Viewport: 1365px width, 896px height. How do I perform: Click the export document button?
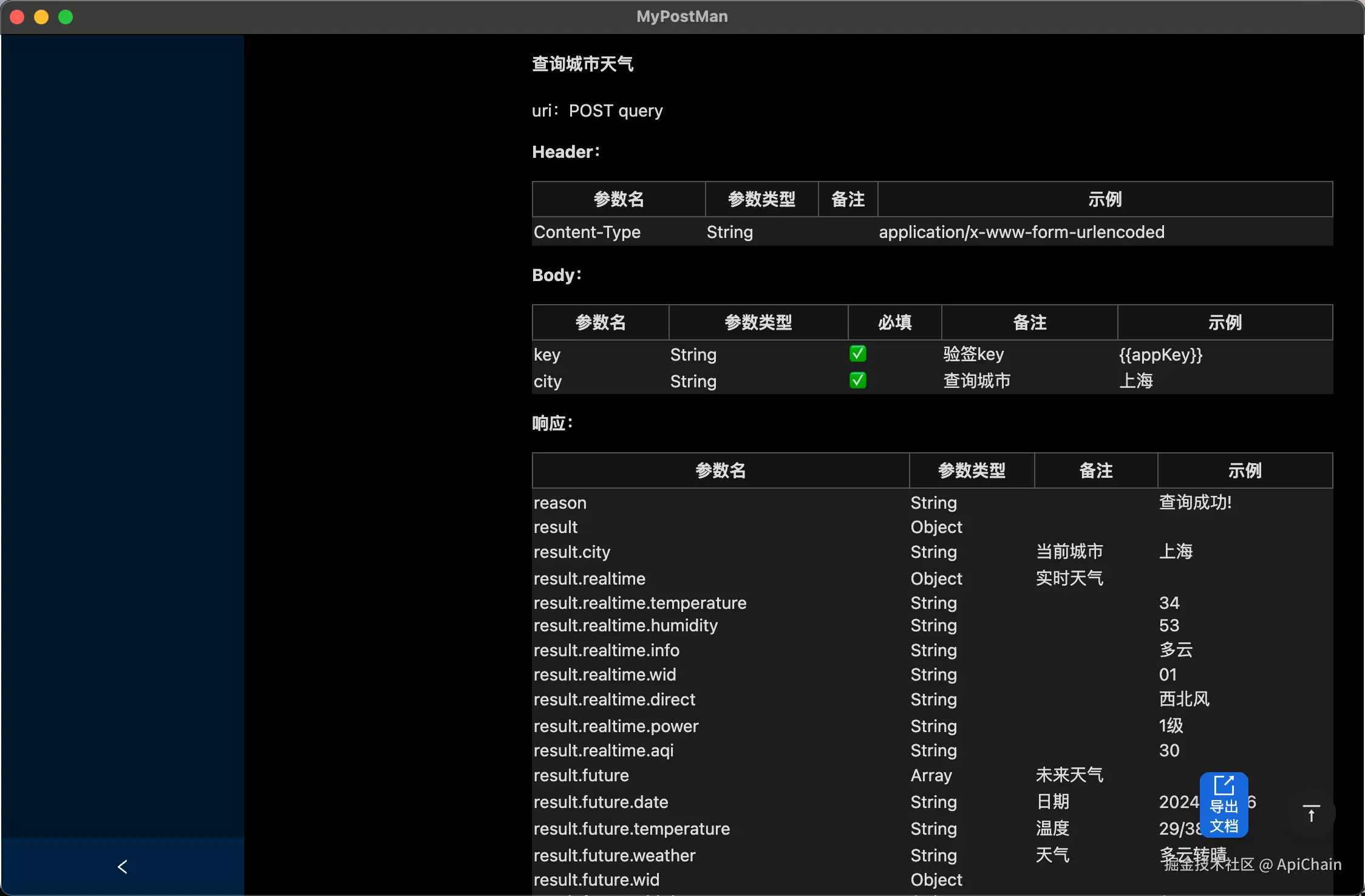[1224, 805]
